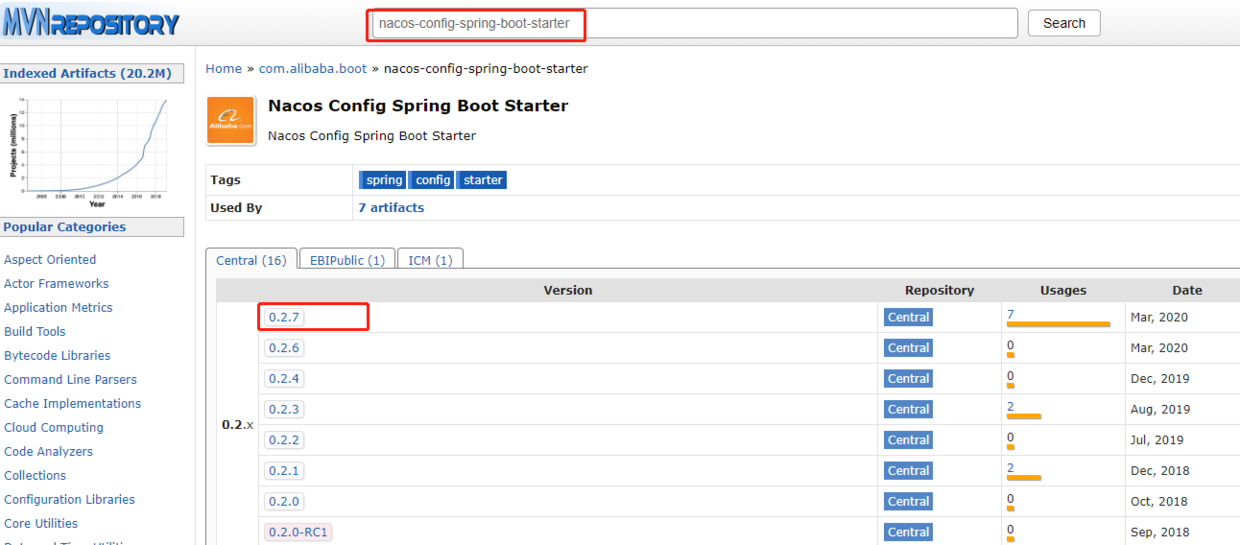Open the Cache Implementations category
1240x545 pixels.
[x=72, y=404]
